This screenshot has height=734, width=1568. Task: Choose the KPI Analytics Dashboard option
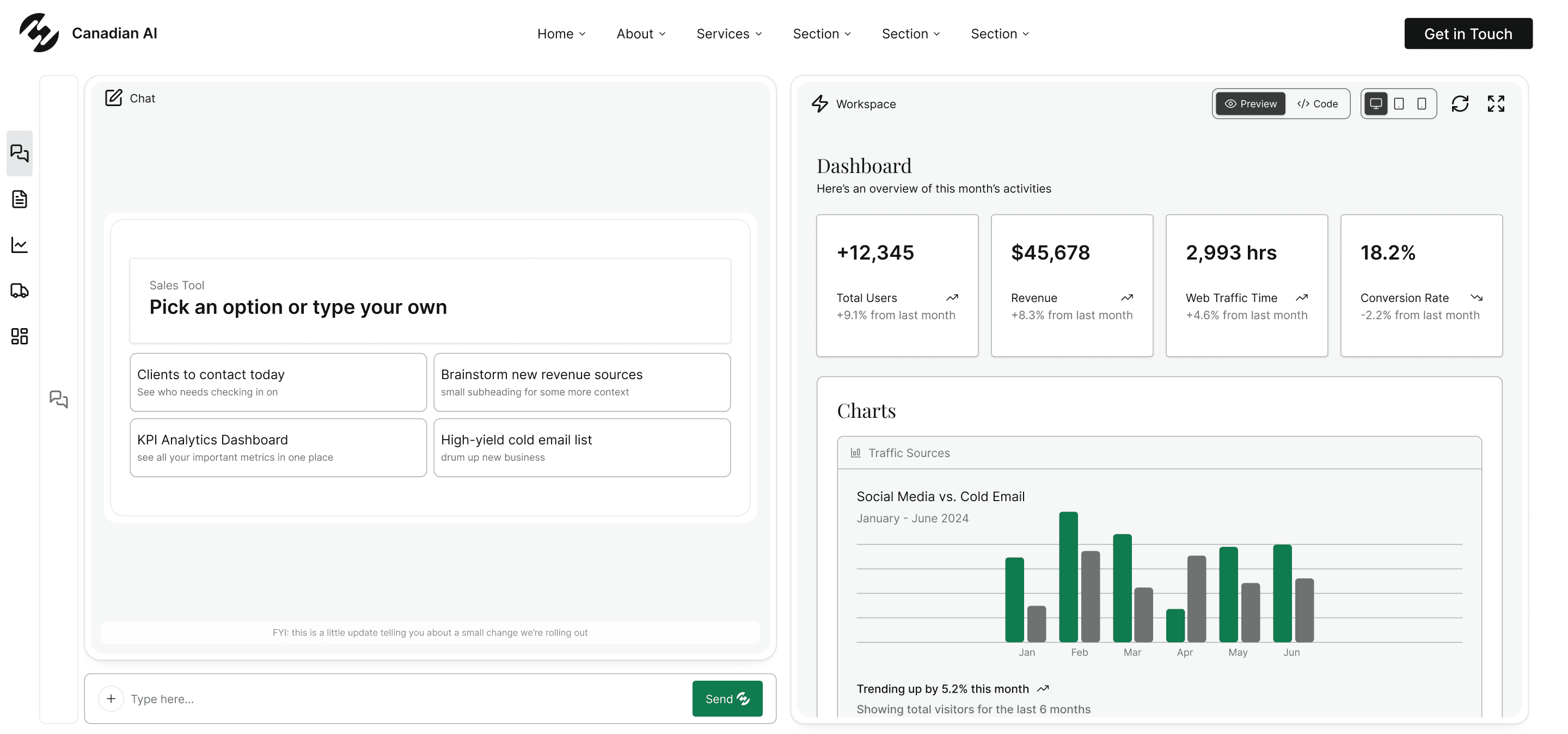[x=278, y=448]
